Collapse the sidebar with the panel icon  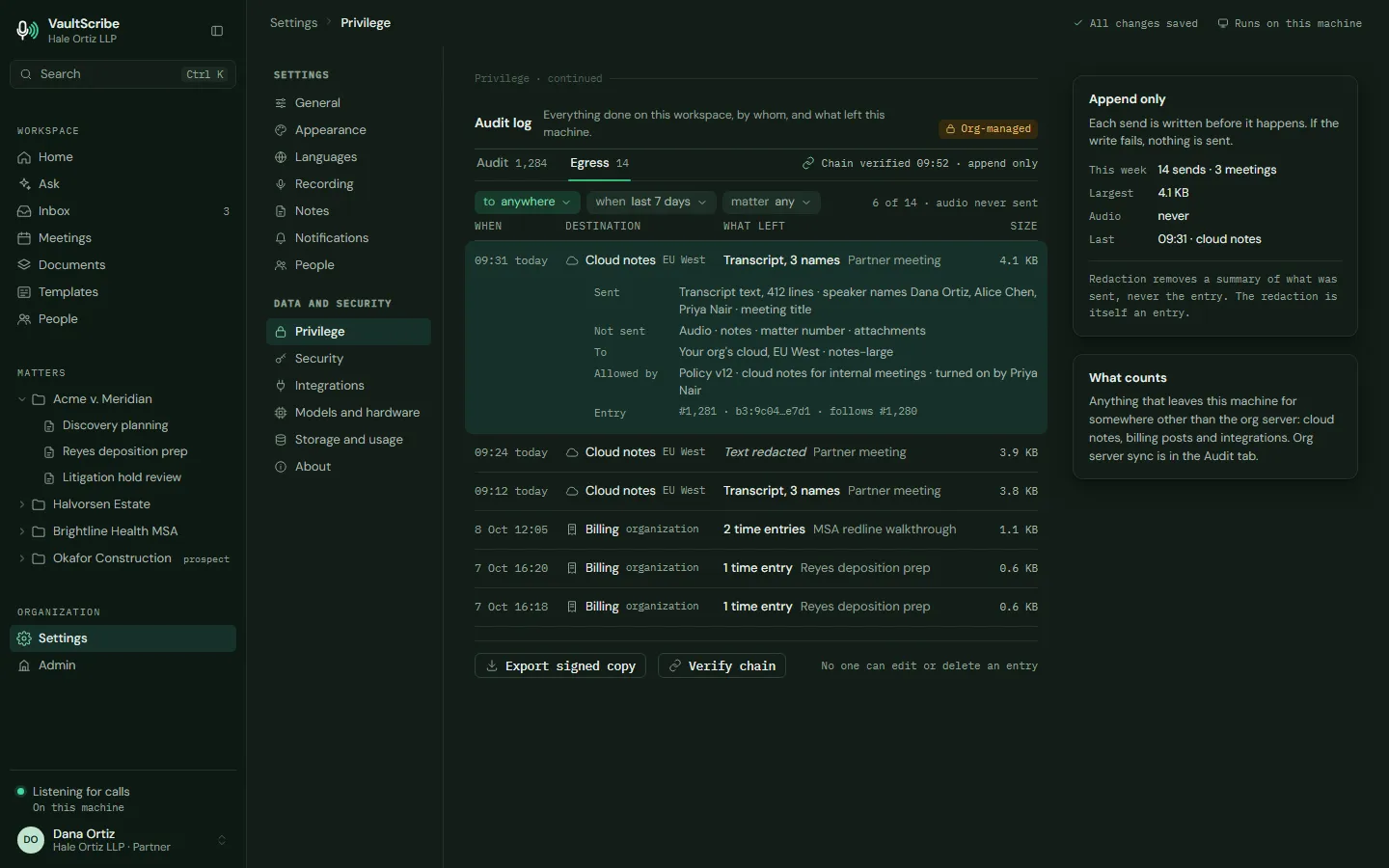217,31
